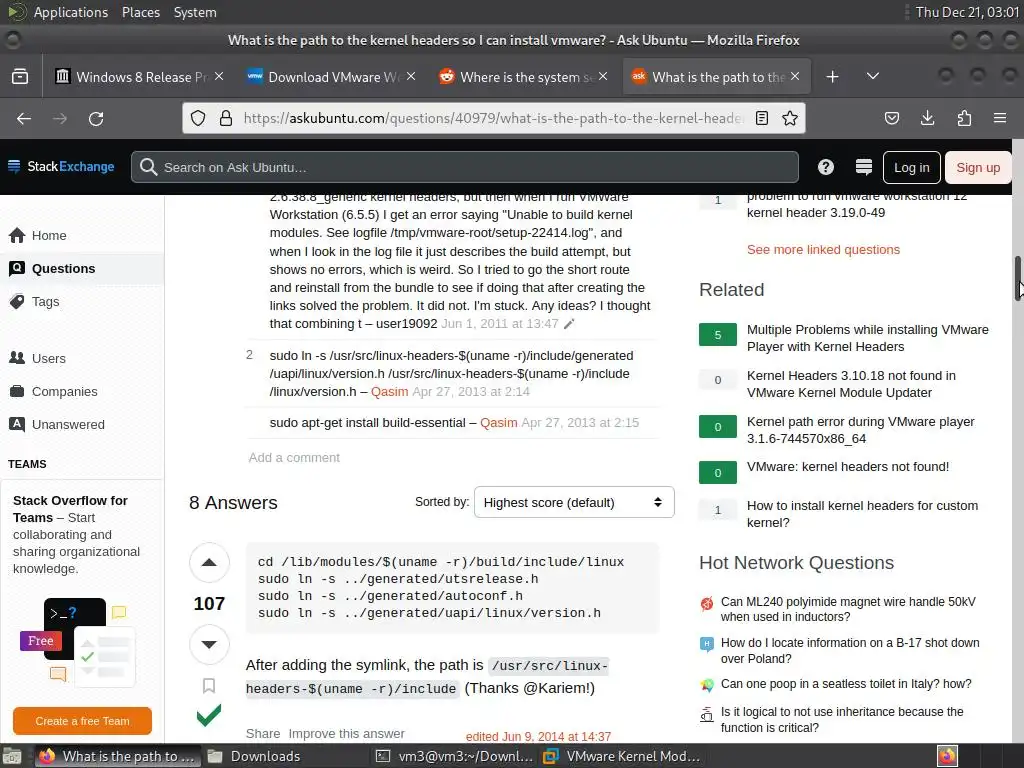
Task: Open VMware Kernel Module taskbar item
Action: pyautogui.click(x=621, y=756)
